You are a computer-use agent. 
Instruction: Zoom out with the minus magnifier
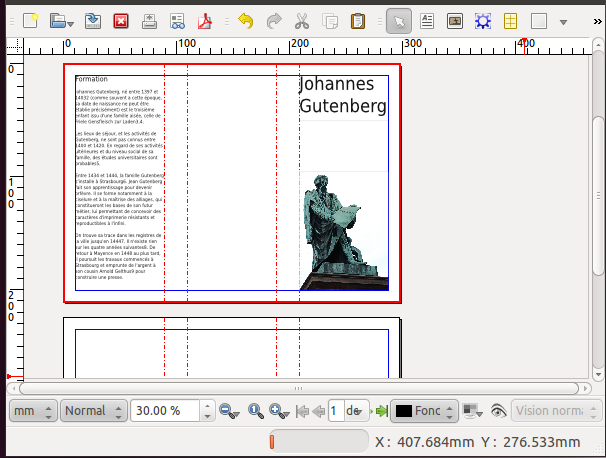[x=229, y=411]
